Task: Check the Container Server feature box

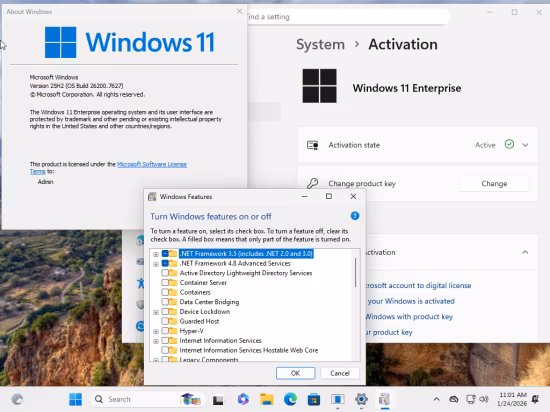Action: pos(165,283)
